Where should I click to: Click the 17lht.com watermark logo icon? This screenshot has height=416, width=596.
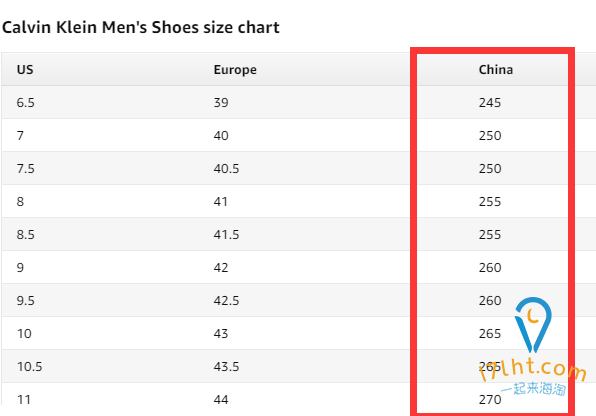click(x=533, y=325)
